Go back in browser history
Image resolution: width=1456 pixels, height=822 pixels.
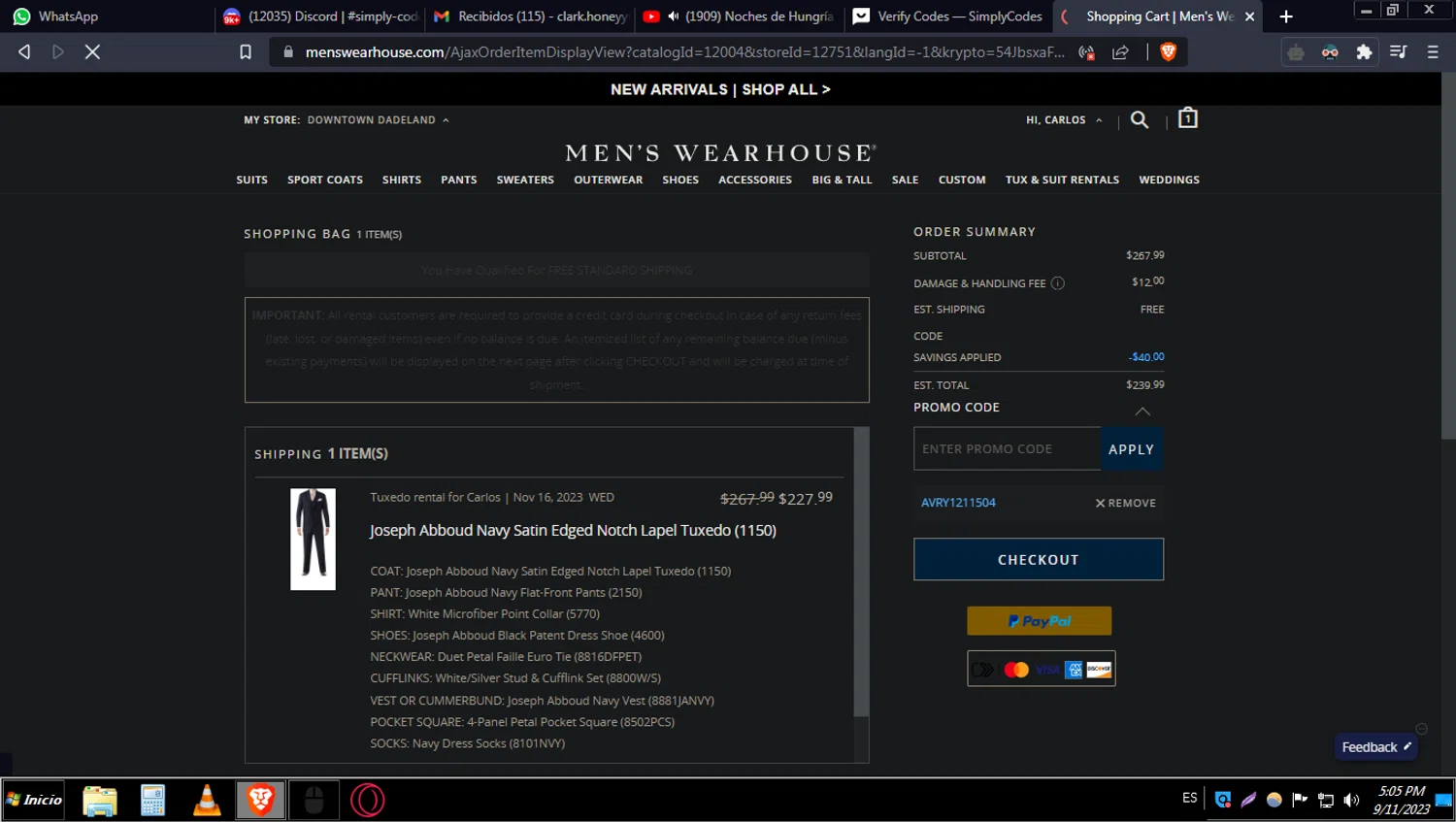coord(25,52)
